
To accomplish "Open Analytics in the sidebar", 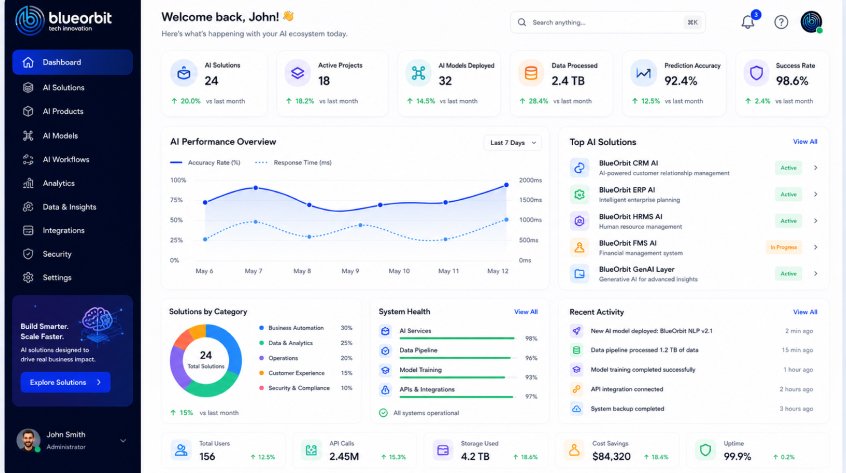I will pos(72,183).
